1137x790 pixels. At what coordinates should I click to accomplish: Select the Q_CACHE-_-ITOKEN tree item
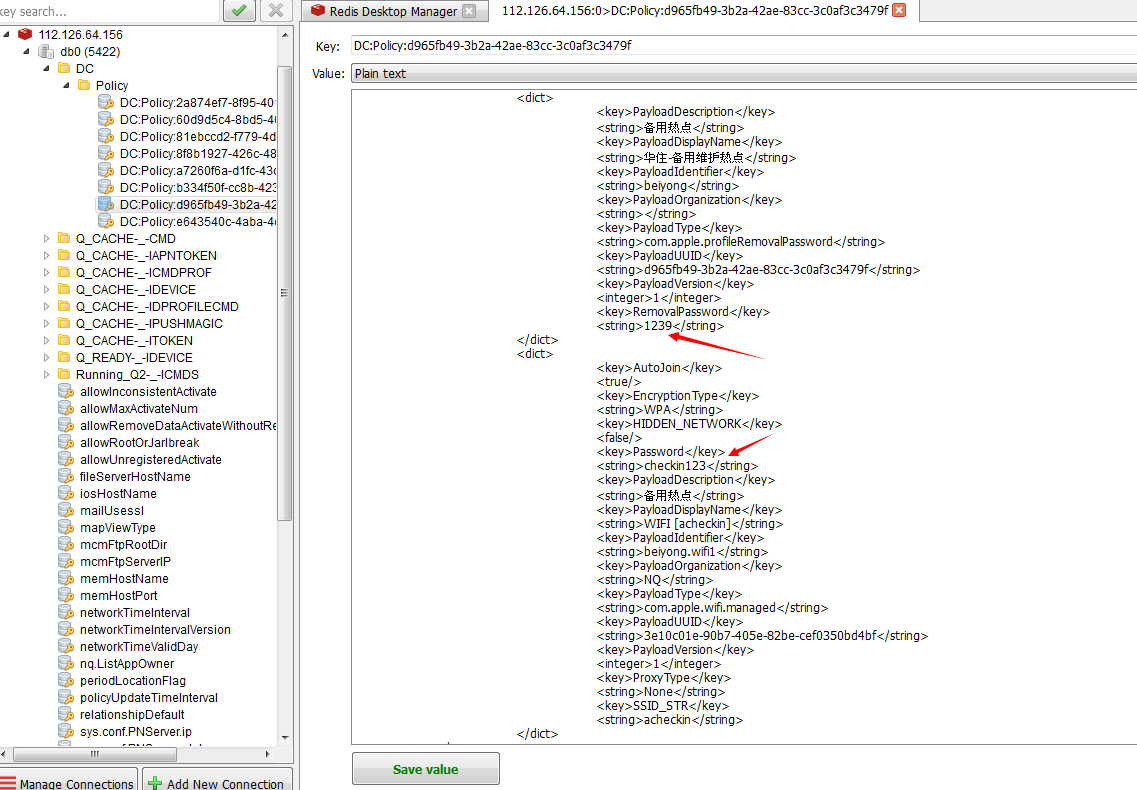(x=134, y=340)
